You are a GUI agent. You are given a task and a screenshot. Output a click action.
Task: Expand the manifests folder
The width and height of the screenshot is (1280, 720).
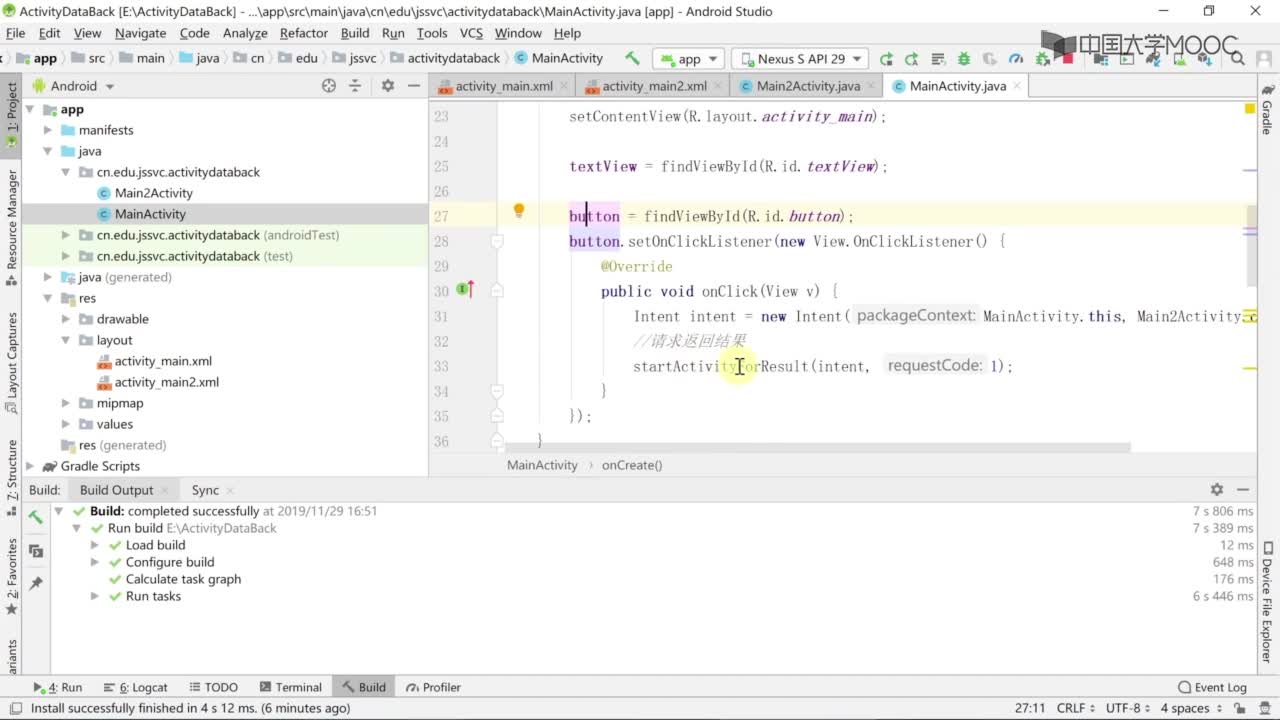[x=48, y=130]
